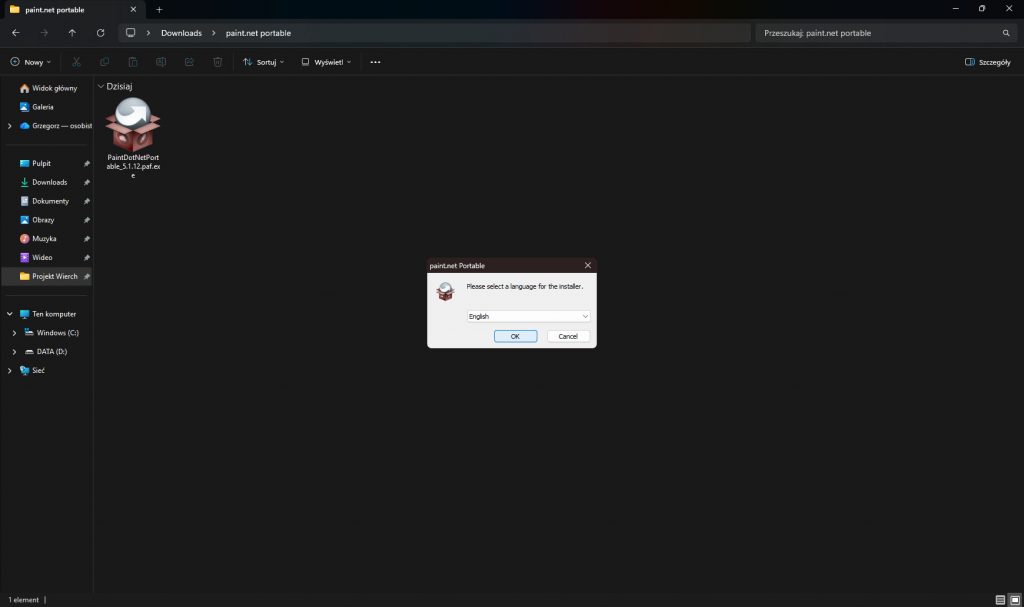Switch to large icons view in status bar
1024x607 pixels.
pyautogui.click(x=1015, y=600)
